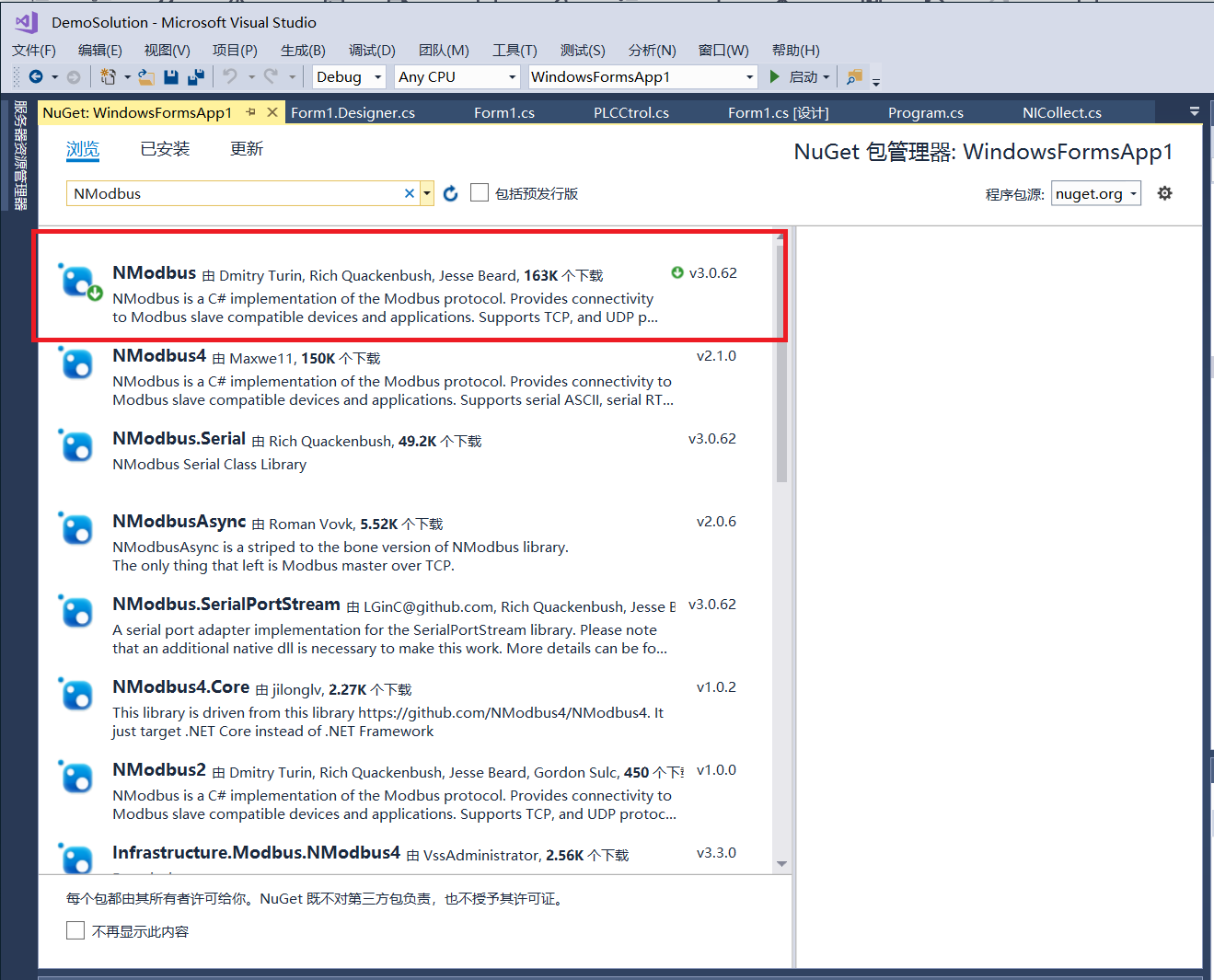Screen dimensions: 1214x980
Task: Expand the Start button dropdown arrow
Action: click(827, 77)
